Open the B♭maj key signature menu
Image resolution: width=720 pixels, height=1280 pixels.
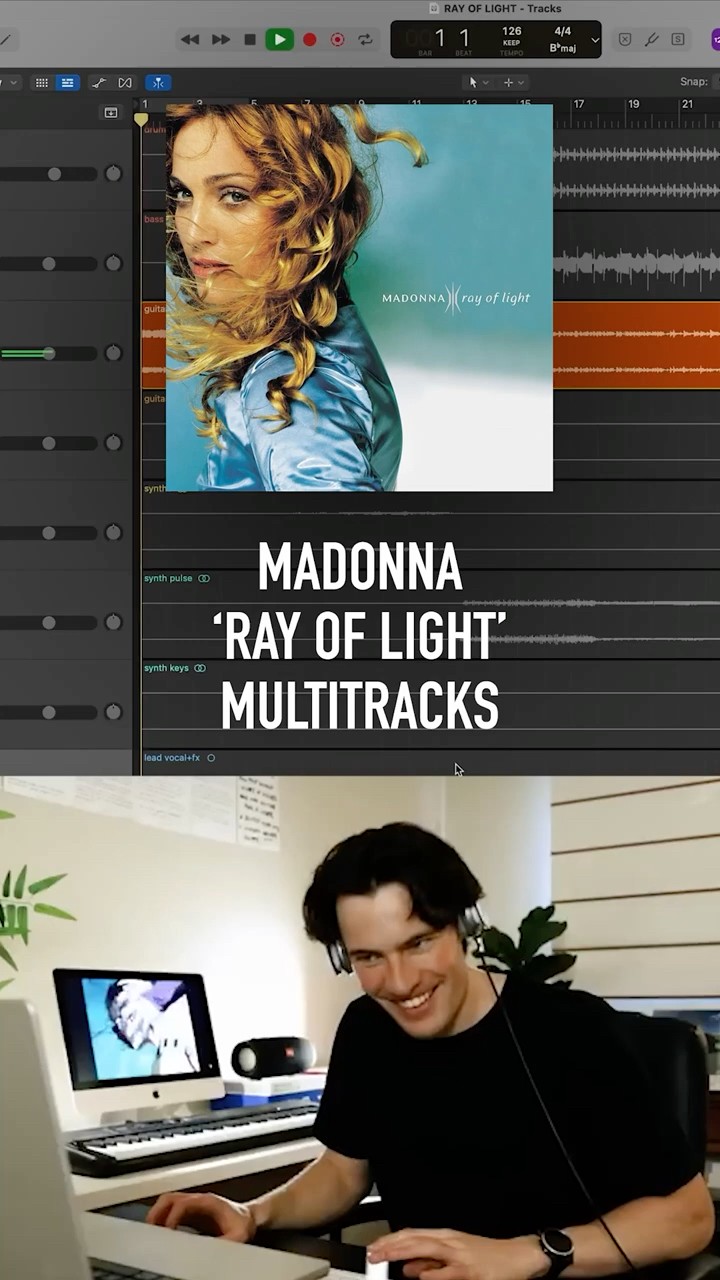[x=562, y=47]
